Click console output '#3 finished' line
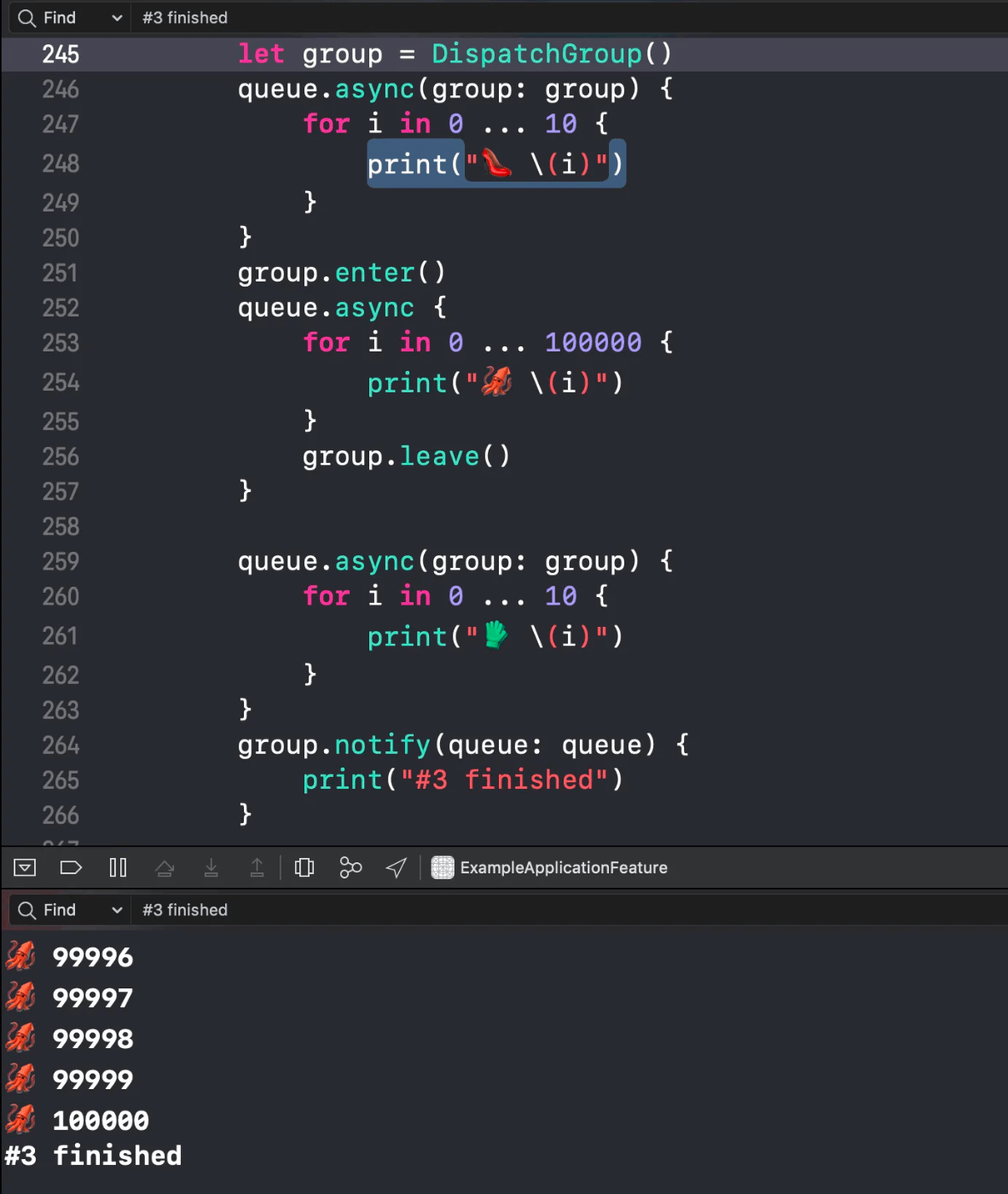 pyautogui.click(x=93, y=1156)
